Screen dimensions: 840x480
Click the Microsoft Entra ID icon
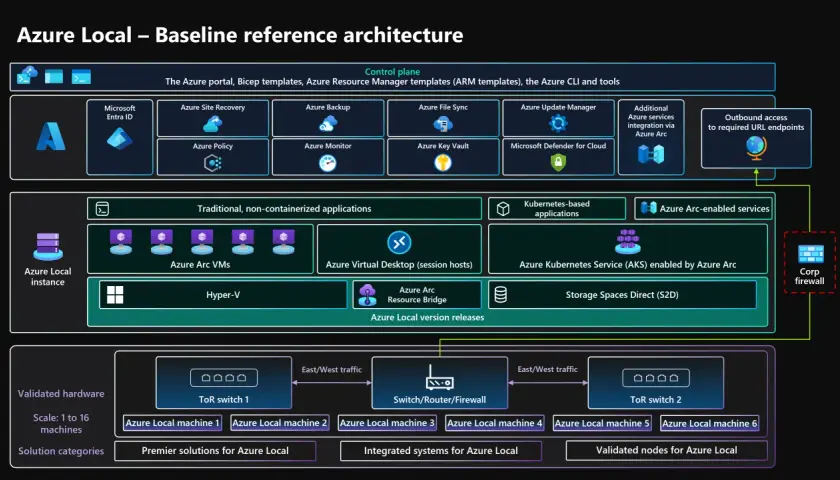pyautogui.click(x=119, y=138)
